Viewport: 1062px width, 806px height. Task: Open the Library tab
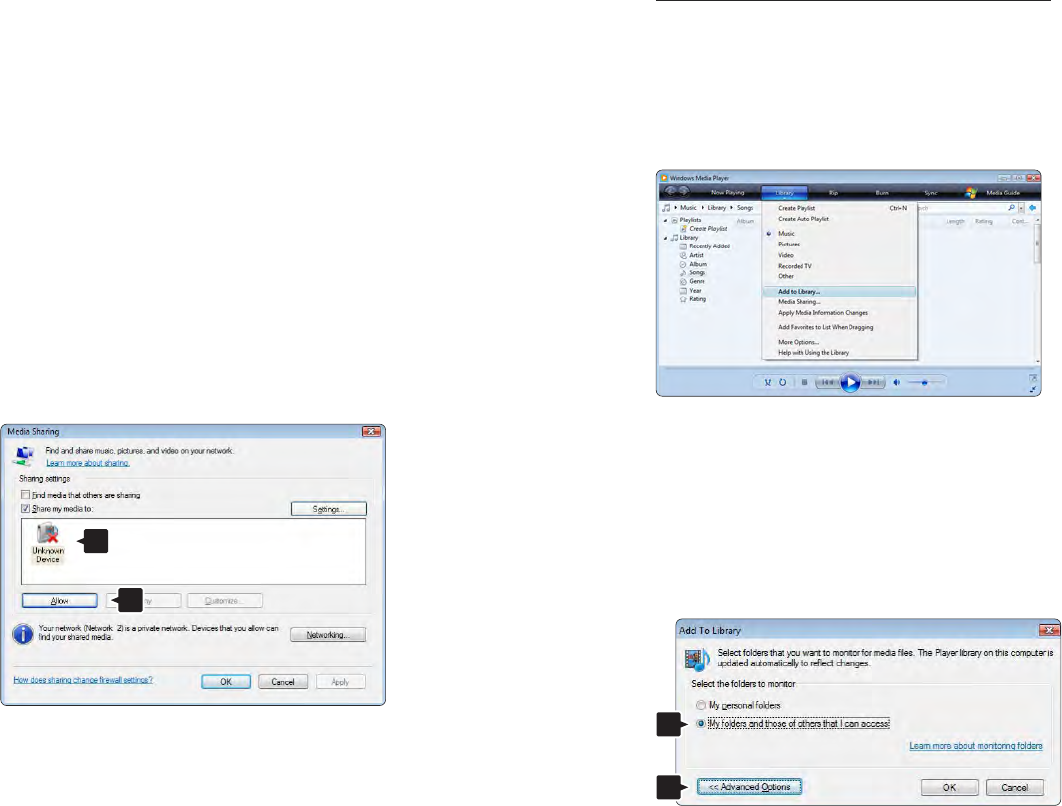pos(784,193)
